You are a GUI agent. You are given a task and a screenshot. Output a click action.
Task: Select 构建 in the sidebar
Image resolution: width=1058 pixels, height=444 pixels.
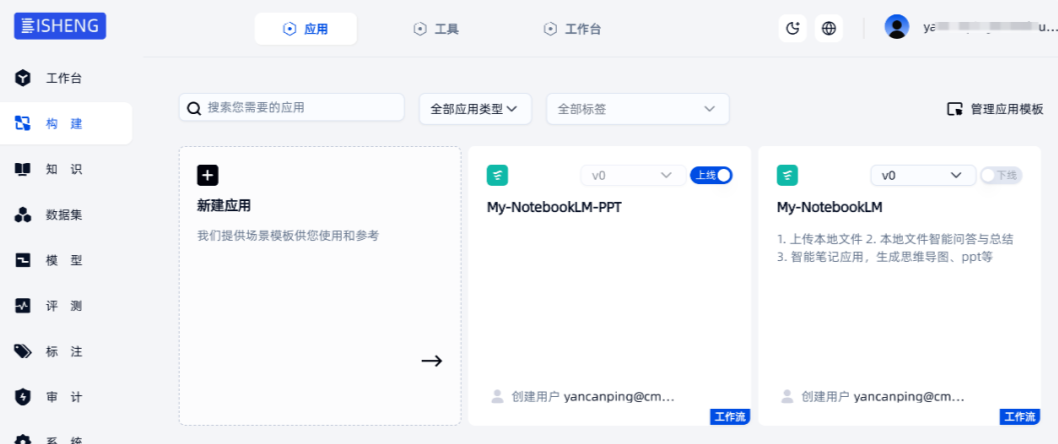pos(66,123)
